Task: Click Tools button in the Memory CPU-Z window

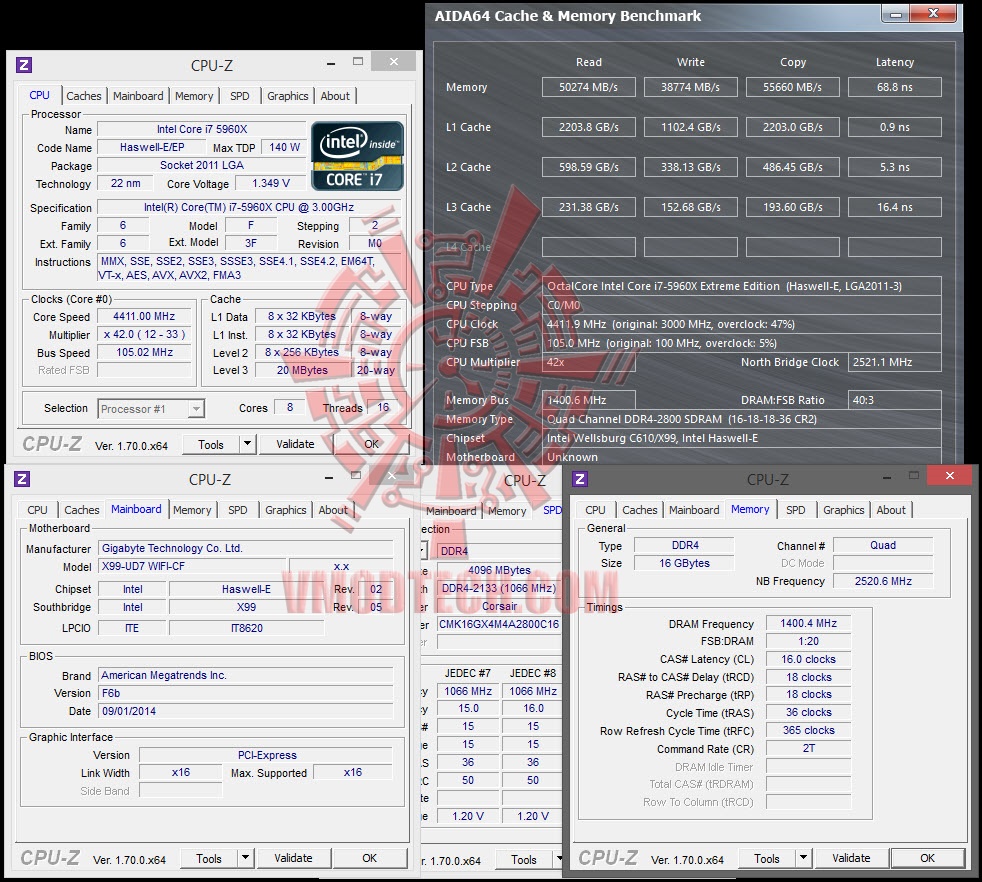Action: [767, 859]
